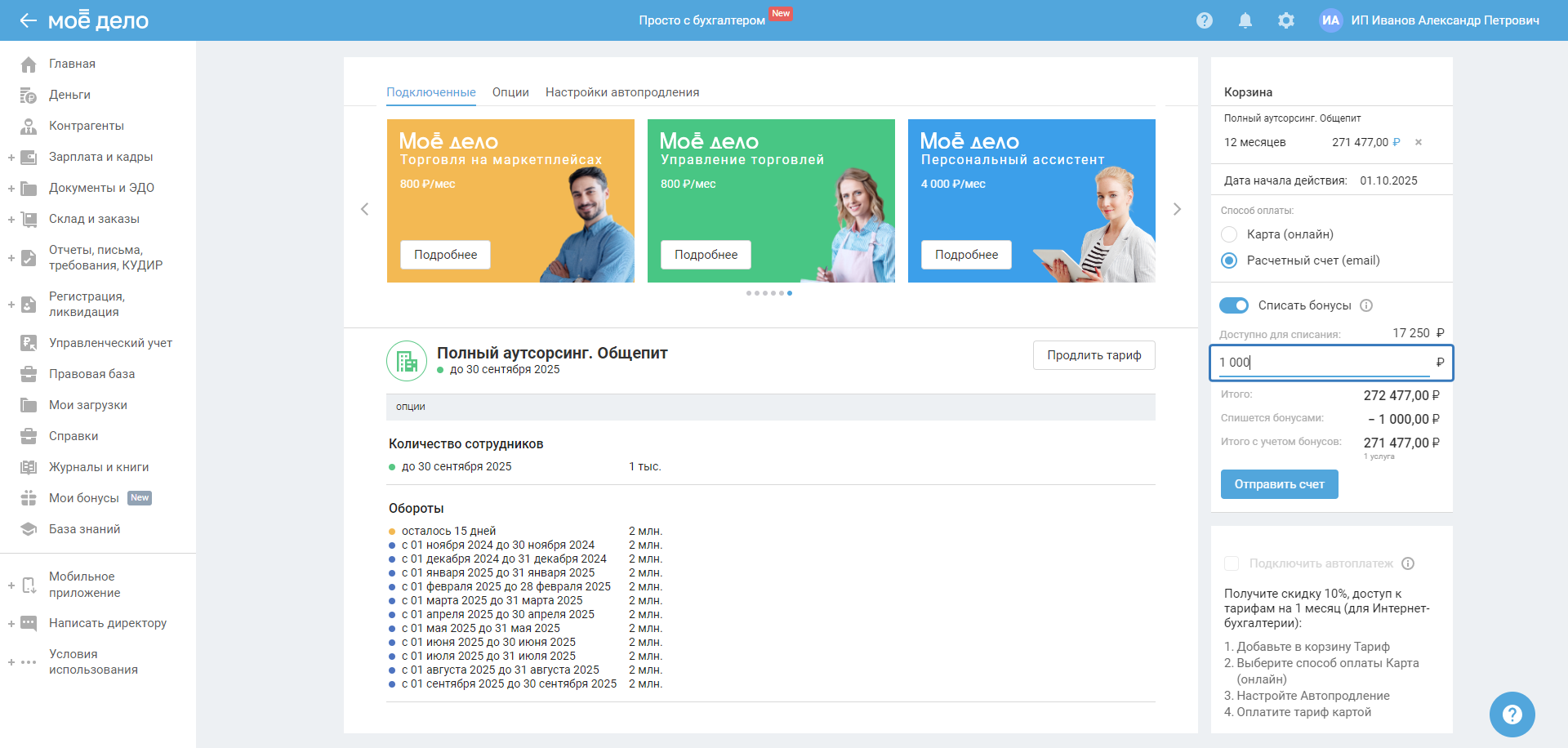1568x748 pixels.
Task: Click the Написать директору chat icon
Action: 29,623
